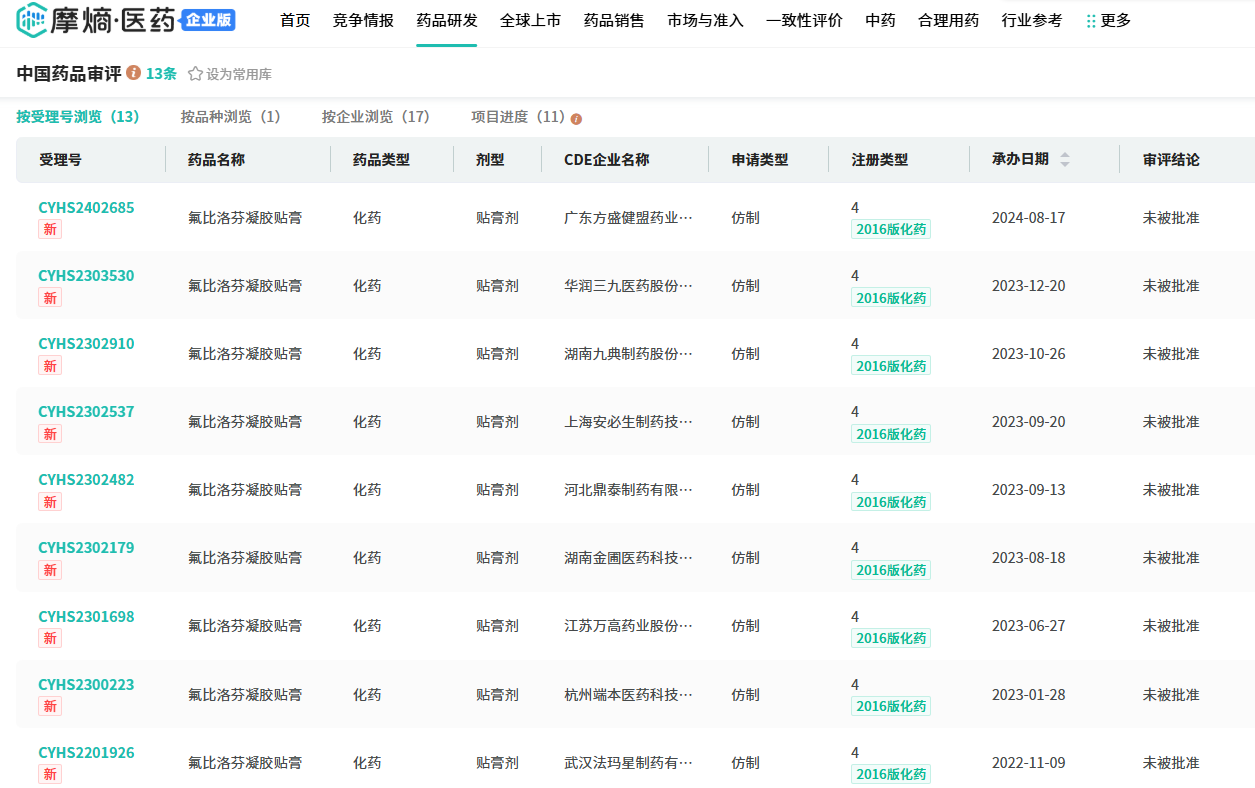Click the 企业版 badge by the logo
Screen dimensions: 1255x788
click(x=208, y=20)
